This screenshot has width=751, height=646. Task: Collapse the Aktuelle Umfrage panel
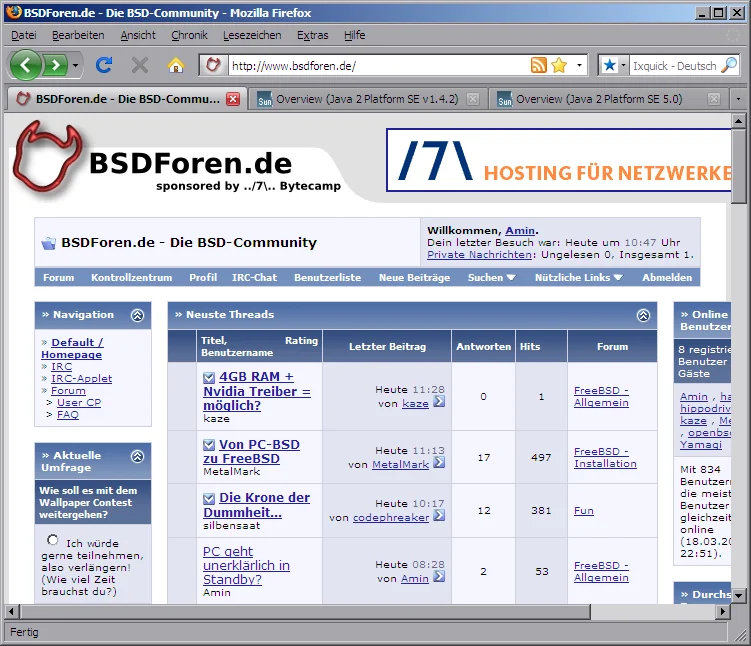[137, 456]
